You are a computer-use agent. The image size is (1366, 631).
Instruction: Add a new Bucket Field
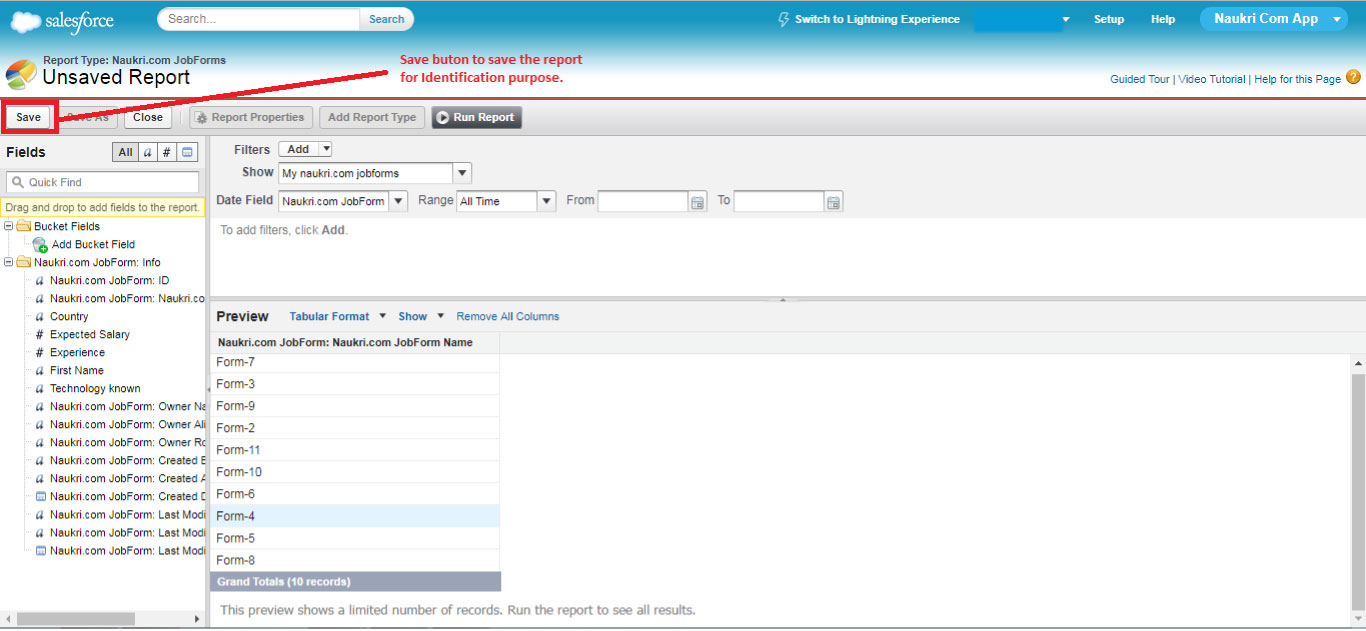coord(93,244)
